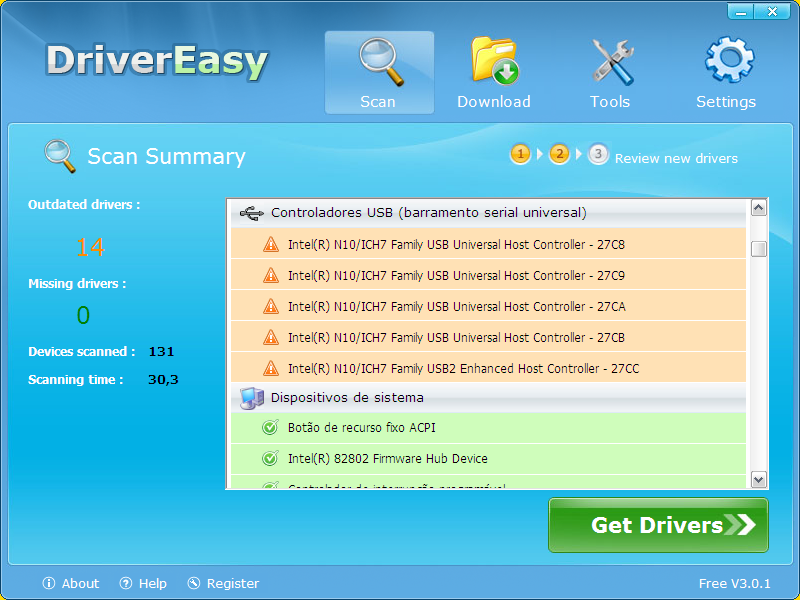Click step 2 circle in the wizard

click(x=559, y=154)
